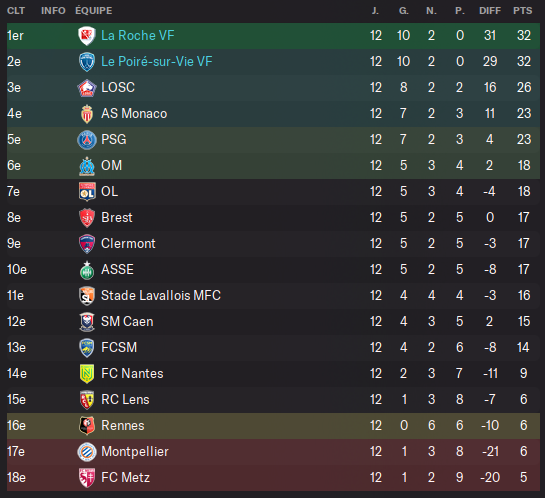The height and width of the screenshot is (498, 545).
Task: Open Le Poiré-sur-Vie VF team link
Action: pos(156,62)
